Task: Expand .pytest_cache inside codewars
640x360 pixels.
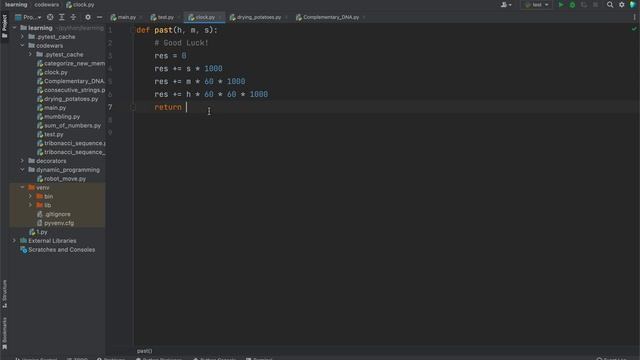Action: pos(30,54)
